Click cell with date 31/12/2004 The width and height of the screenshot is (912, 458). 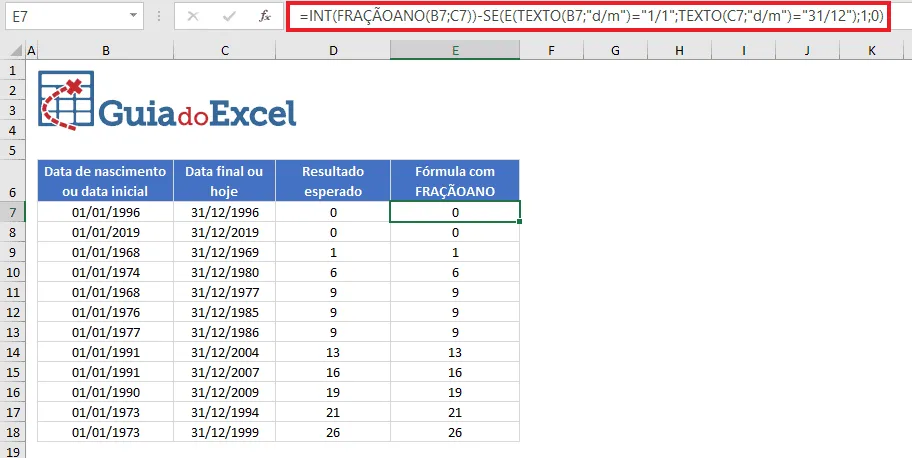pyautogui.click(x=225, y=352)
